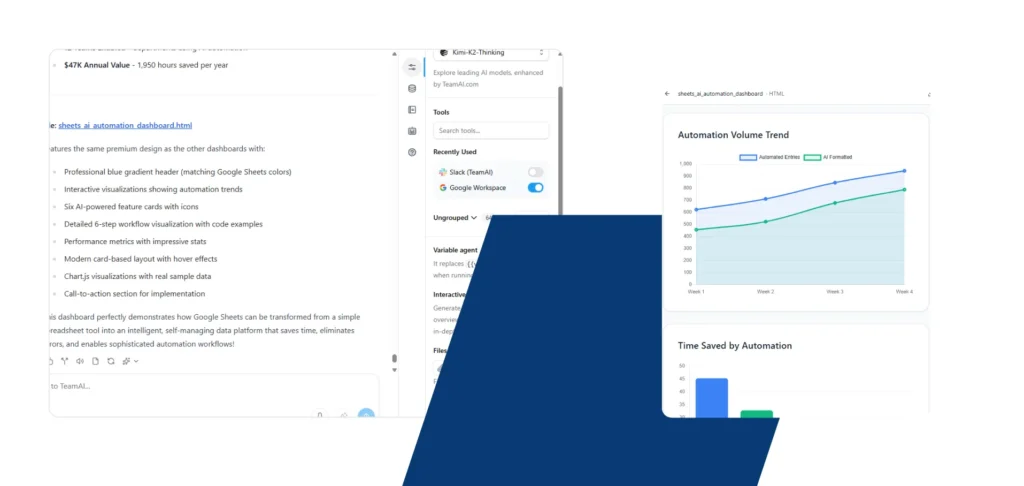1024x486 pixels.
Task: Click the regenerate response icon
Action: click(x=111, y=361)
